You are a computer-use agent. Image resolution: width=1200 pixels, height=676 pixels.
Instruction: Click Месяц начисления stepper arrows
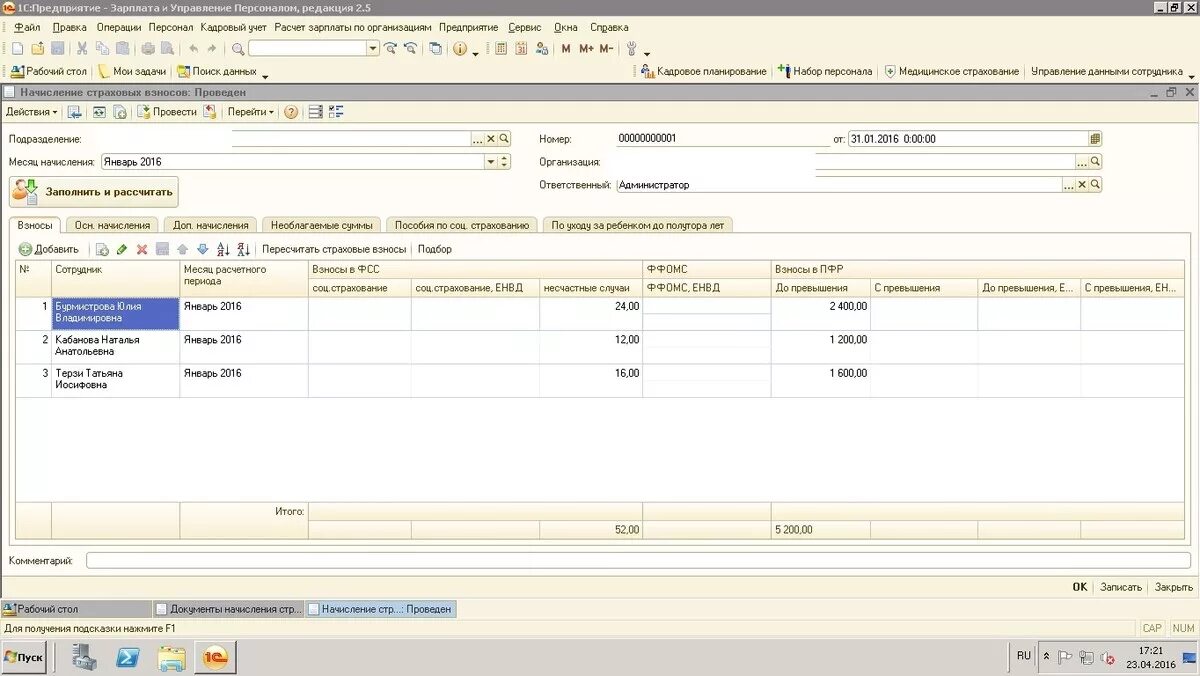tap(505, 161)
